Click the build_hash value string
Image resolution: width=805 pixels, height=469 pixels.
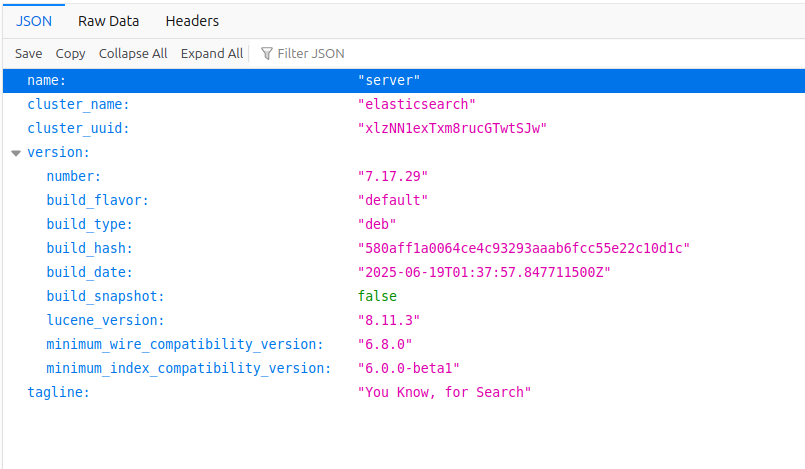click(x=524, y=248)
